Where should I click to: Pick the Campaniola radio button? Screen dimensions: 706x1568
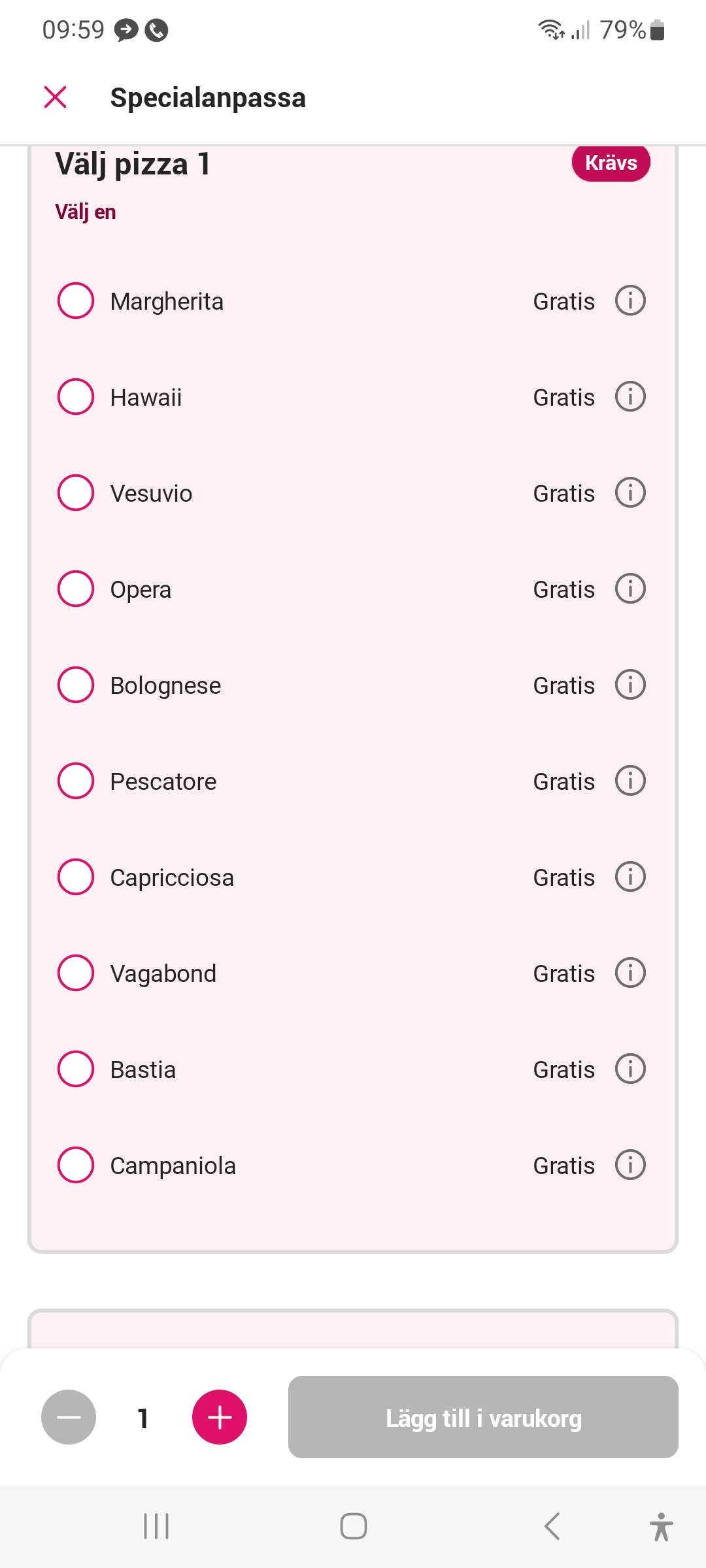click(x=76, y=1165)
